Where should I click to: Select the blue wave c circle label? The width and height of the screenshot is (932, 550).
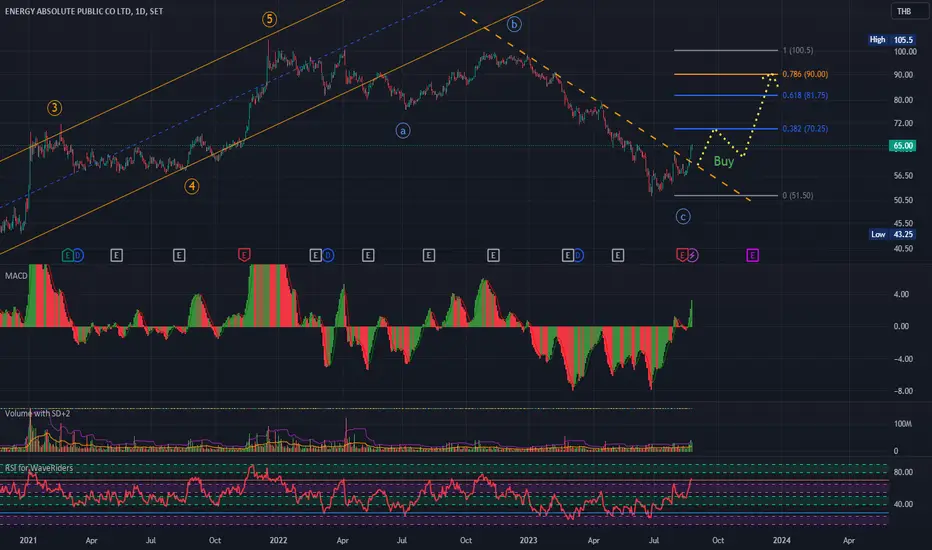[683, 216]
